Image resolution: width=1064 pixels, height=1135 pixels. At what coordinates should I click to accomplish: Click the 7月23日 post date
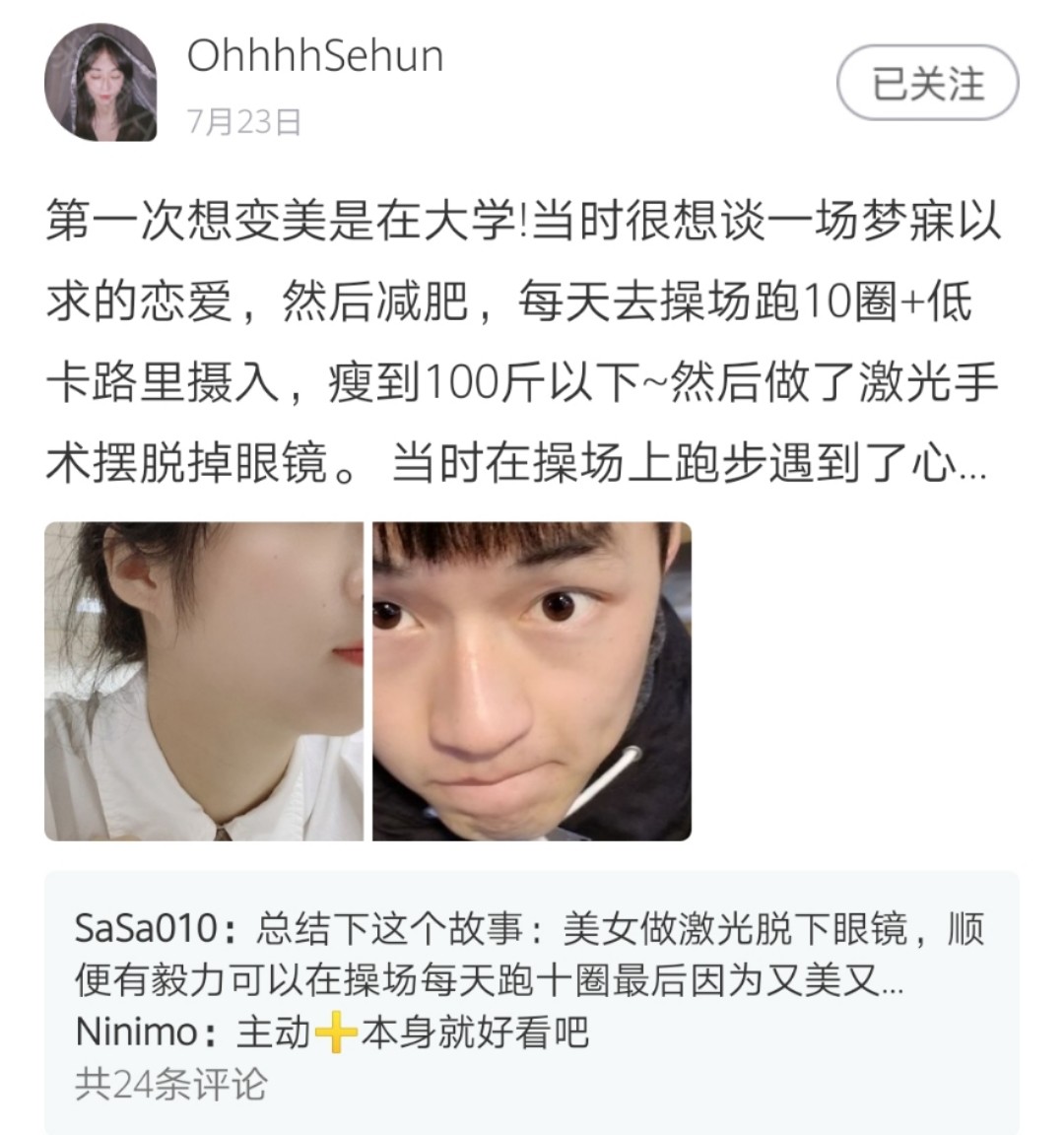tap(244, 121)
